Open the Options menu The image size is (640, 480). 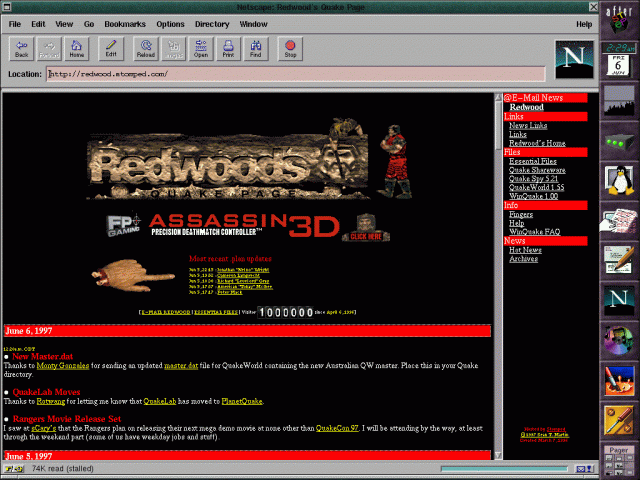click(170, 22)
